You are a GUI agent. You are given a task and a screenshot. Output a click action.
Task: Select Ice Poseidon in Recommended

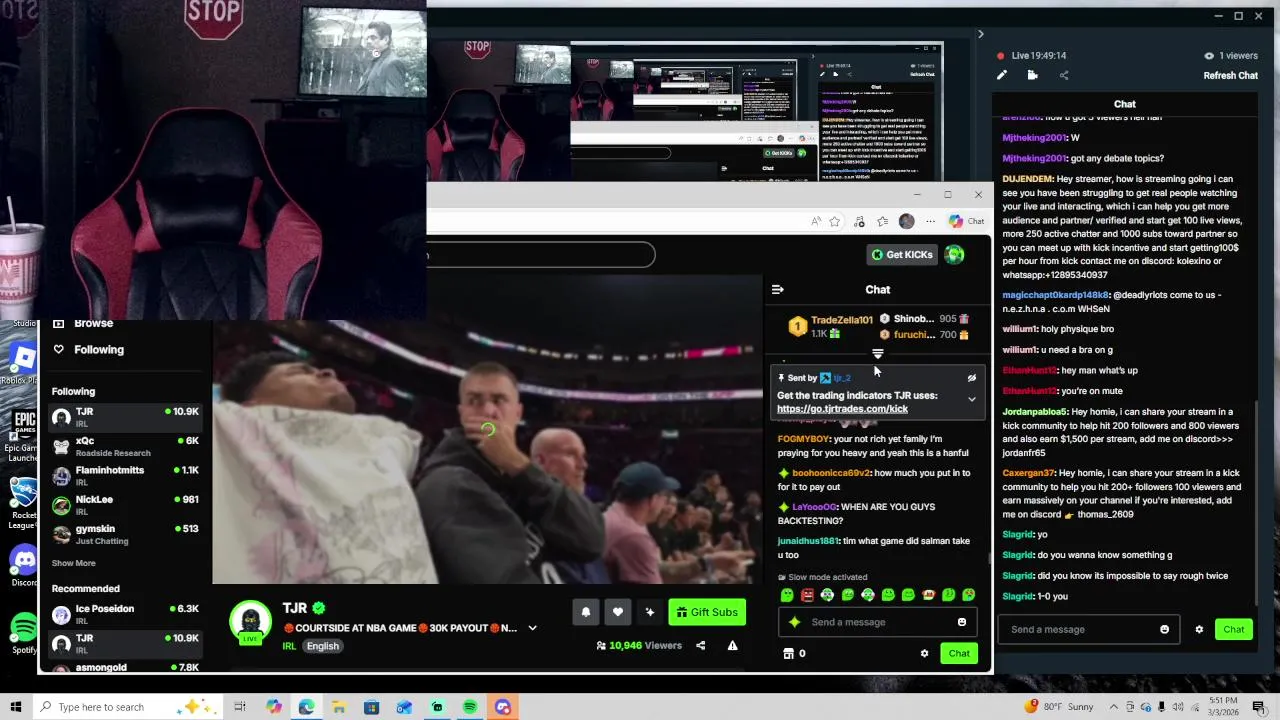click(x=125, y=614)
